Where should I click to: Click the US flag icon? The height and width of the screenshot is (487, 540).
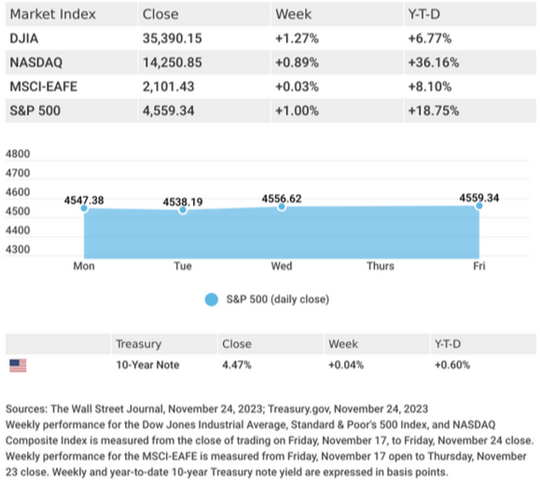18,365
